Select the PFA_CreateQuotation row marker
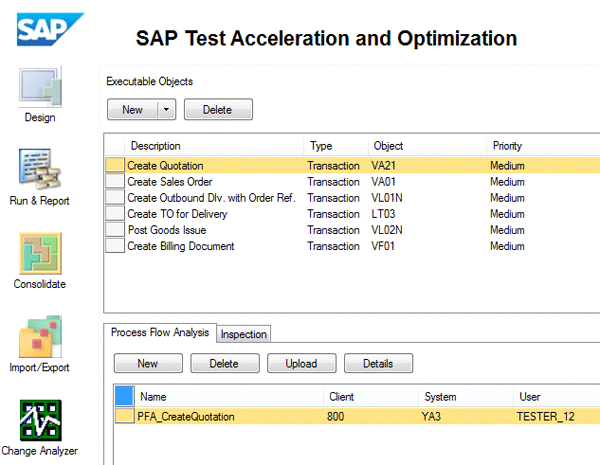The image size is (600, 465). [x=124, y=416]
